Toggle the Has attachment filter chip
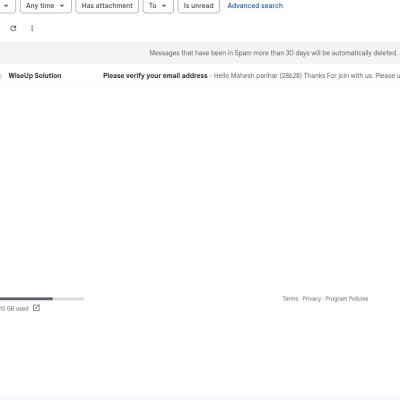Viewport: 400px width, 400px height. [x=107, y=6]
